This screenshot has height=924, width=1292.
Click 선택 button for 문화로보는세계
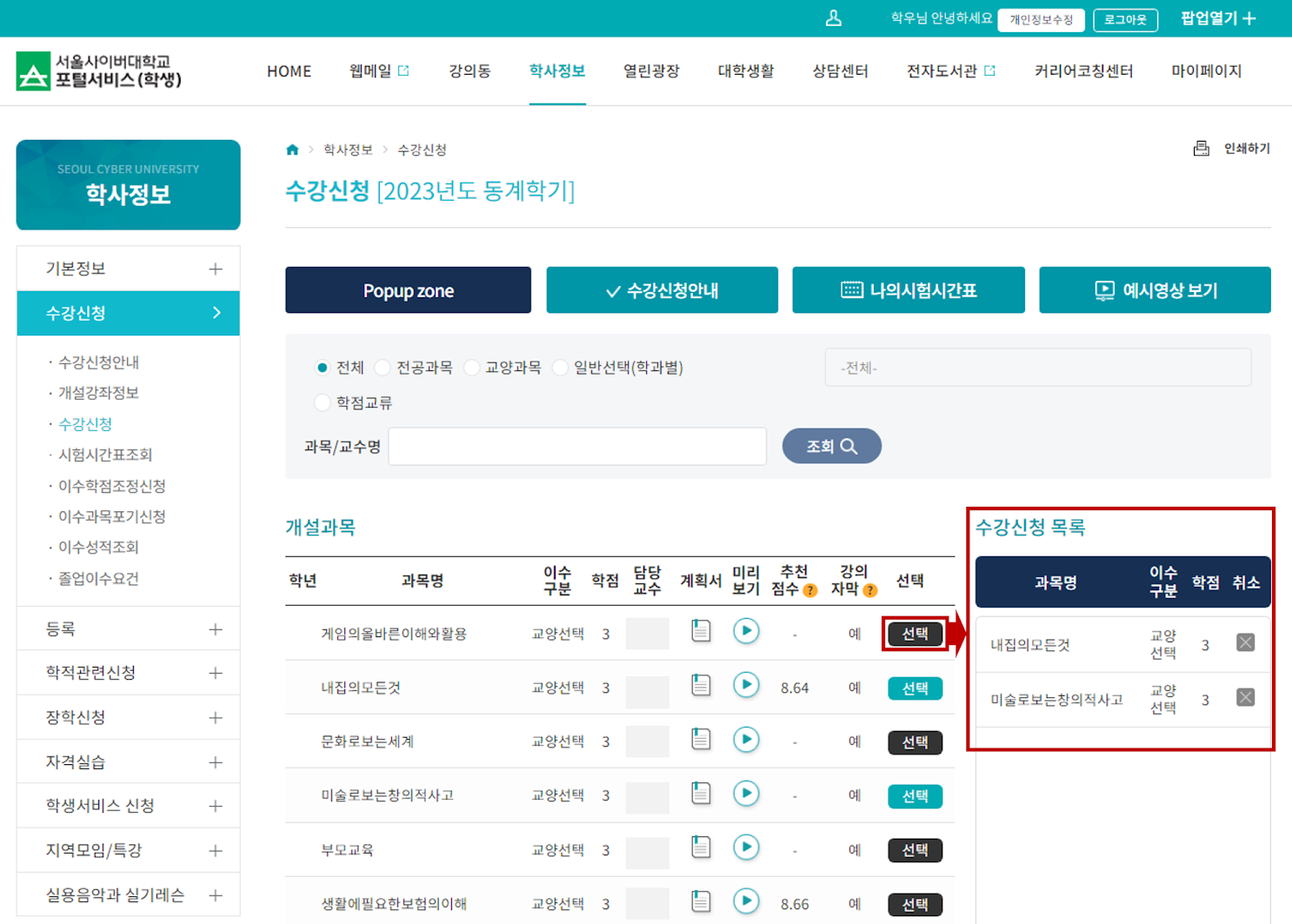pos(914,741)
